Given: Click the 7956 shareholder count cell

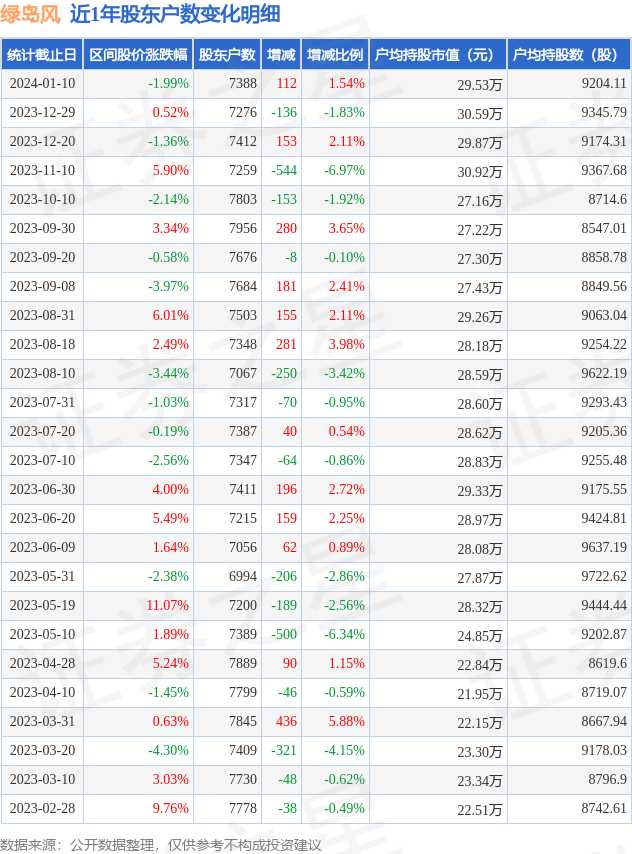Looking at the screenshot, I should 242,229.
